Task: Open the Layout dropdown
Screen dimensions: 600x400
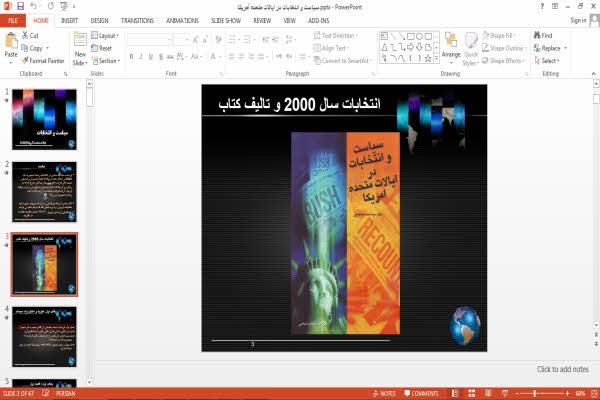Action: pos(105,36)
